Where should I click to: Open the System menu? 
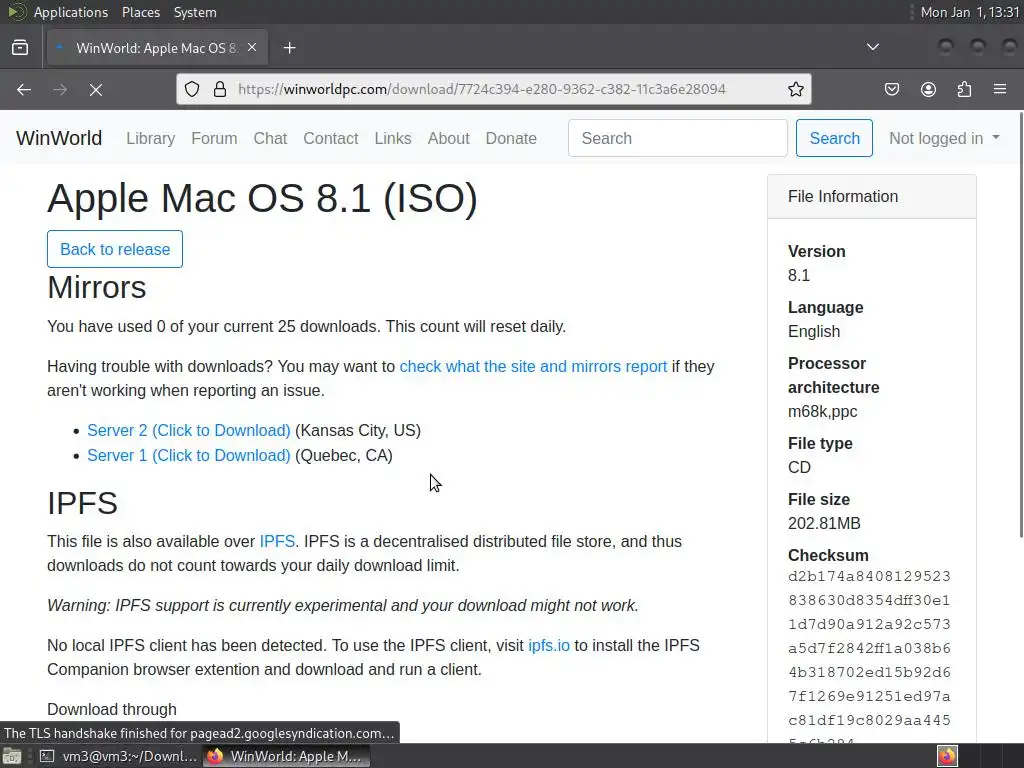coord(195,12)
